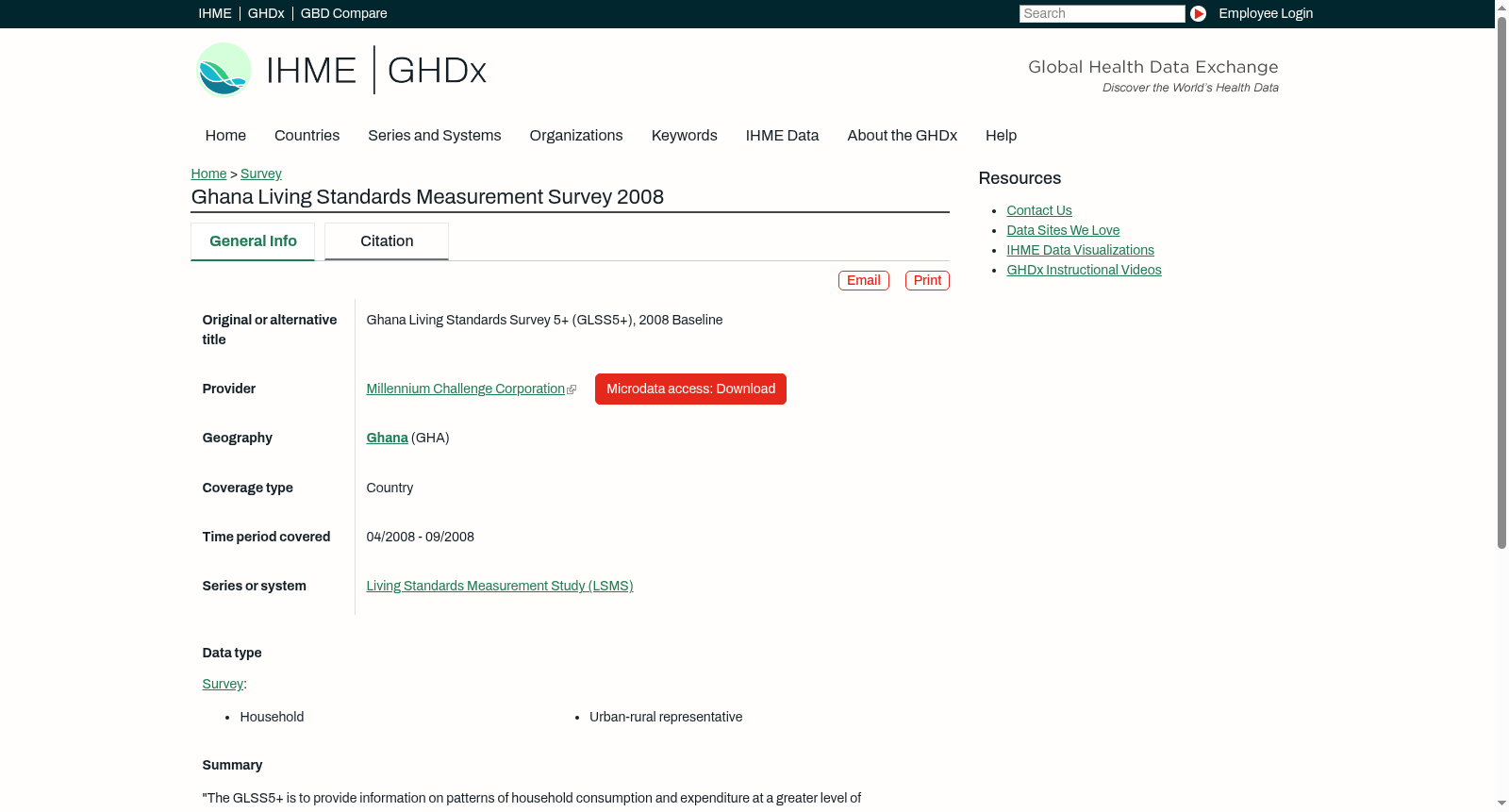Submit search with the red arrow button
Viewport: 1509px width, 812px height.
coord(1198,13)
